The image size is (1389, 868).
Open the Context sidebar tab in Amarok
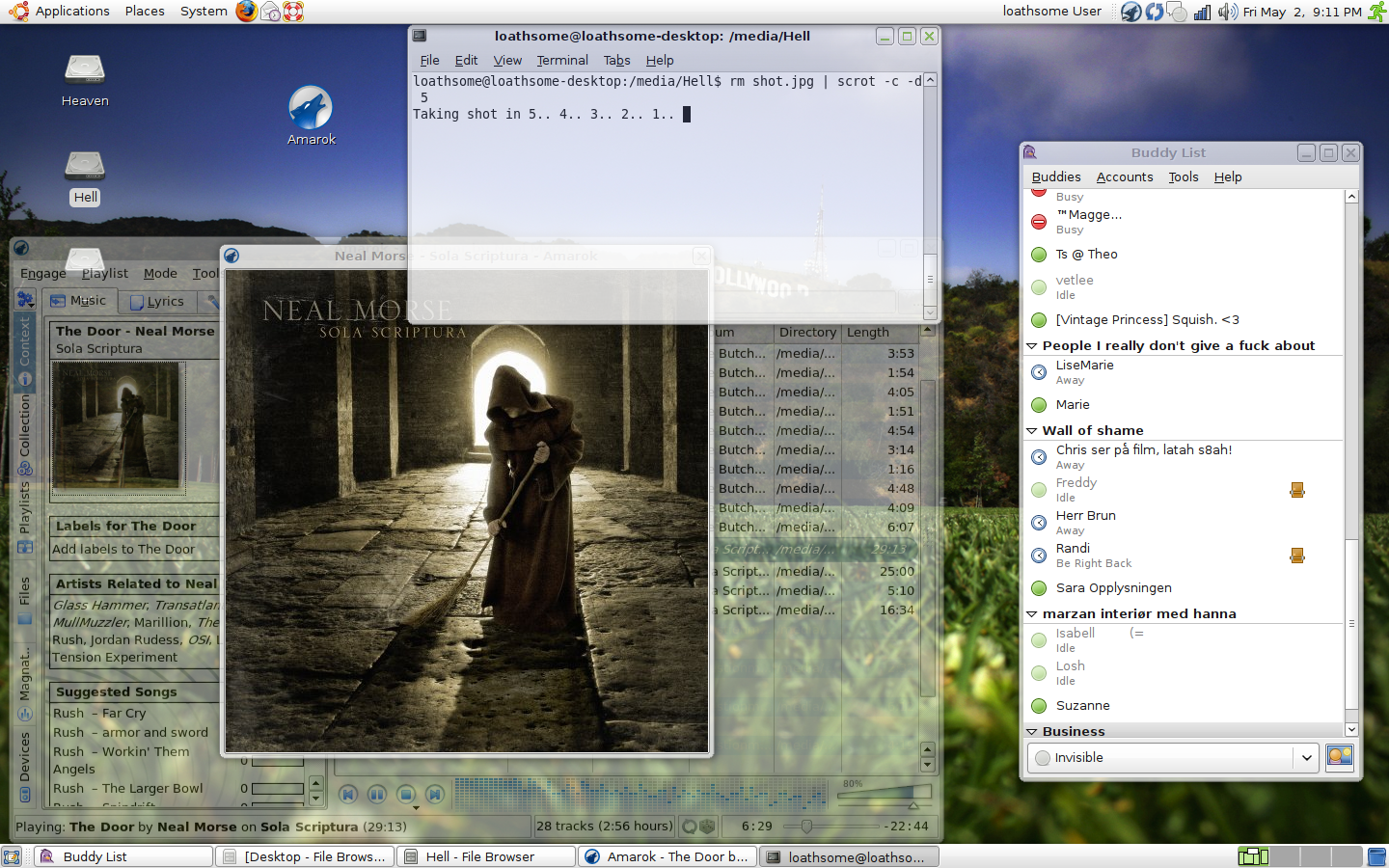tap(25, 350)
